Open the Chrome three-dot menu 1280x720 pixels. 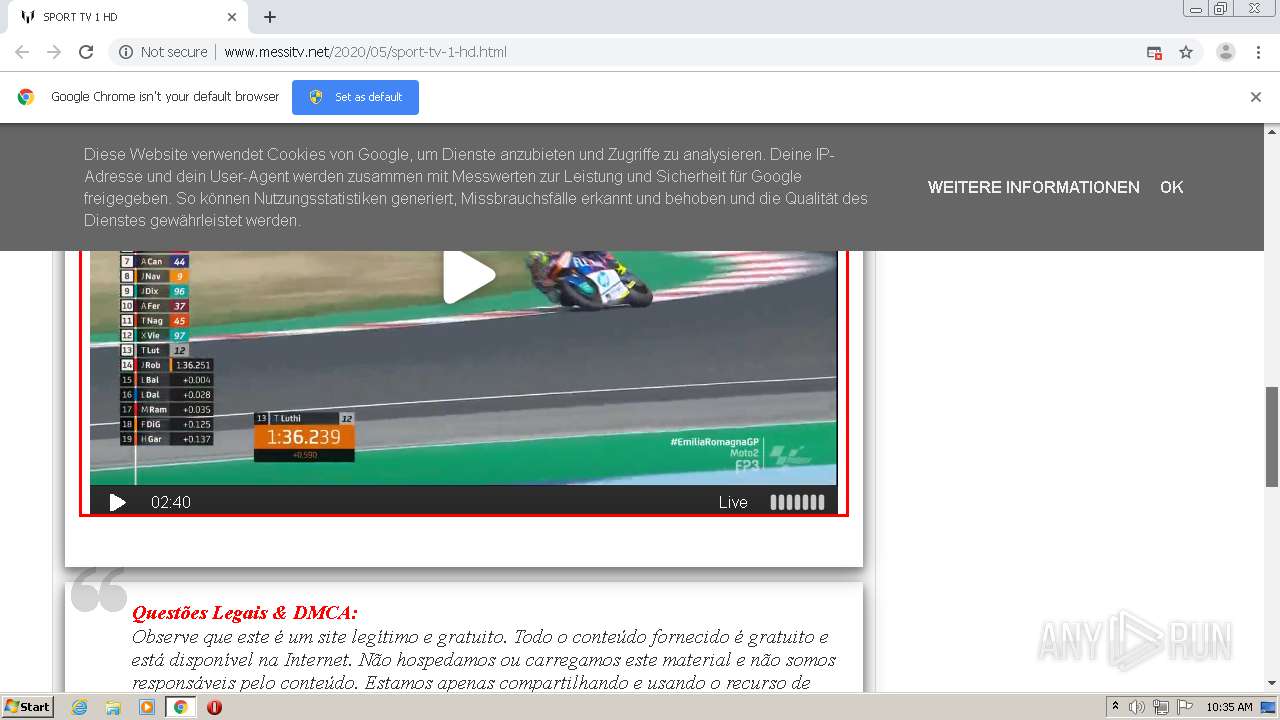tap(1258, 52)
